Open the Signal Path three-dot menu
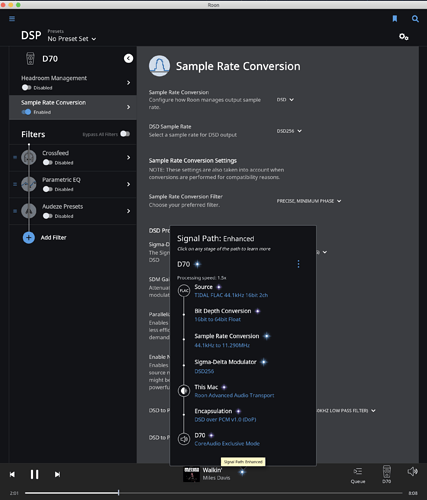This screenshot has height=500, width=427. click(x=298, y=264)
